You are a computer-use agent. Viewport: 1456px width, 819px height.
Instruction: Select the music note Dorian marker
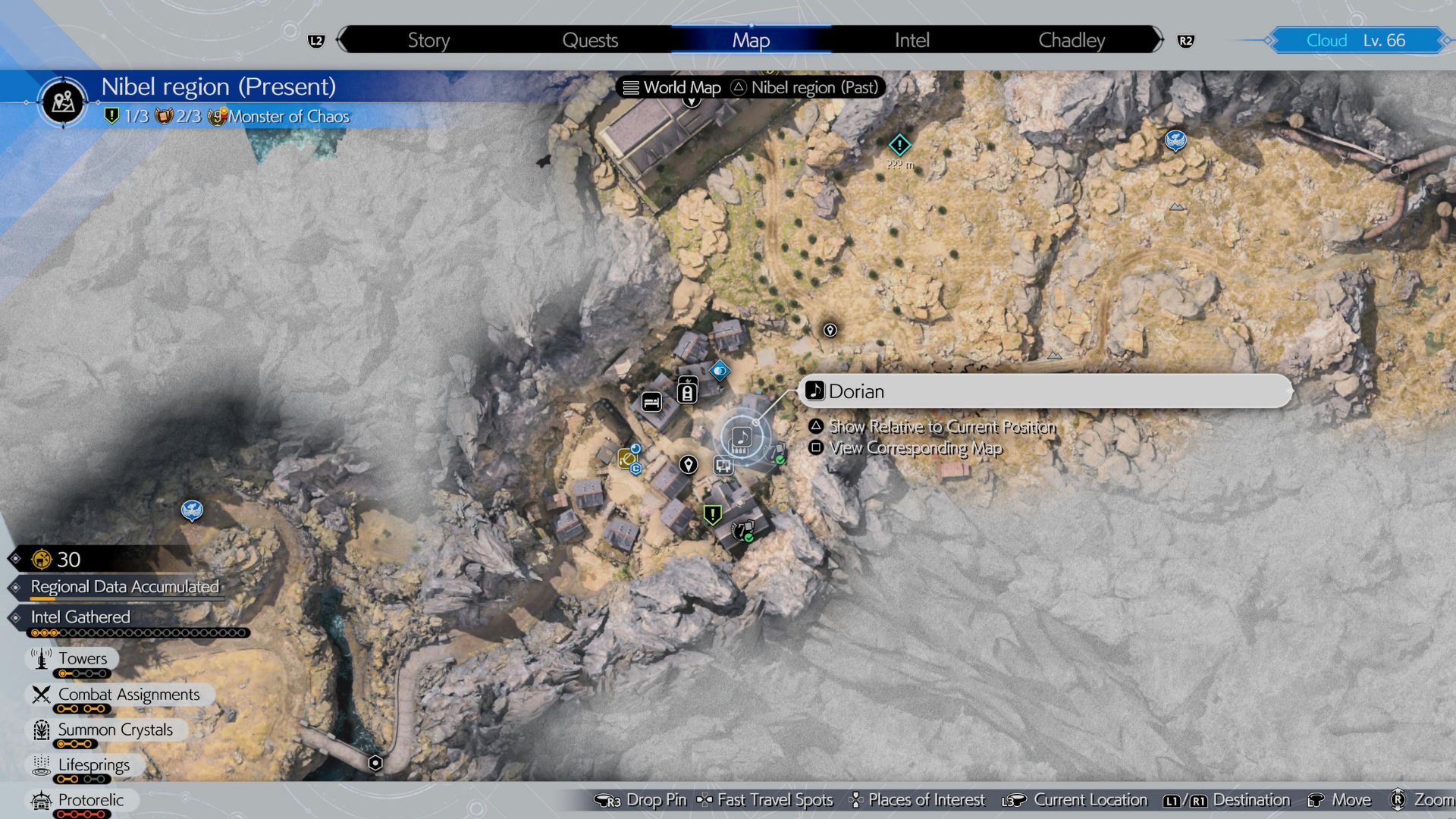pos(742,438)
